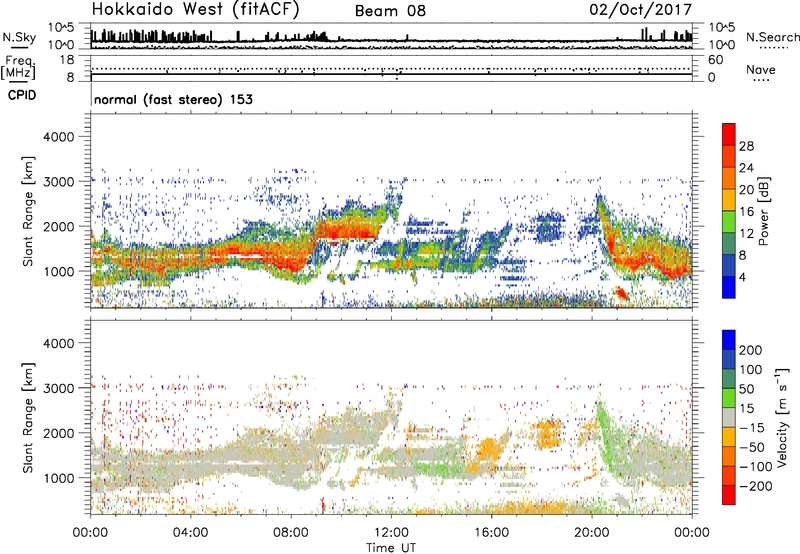The image size is (800, 554).
Task: Click the '16:00' time tick label
Action: [x=491, y=533]
